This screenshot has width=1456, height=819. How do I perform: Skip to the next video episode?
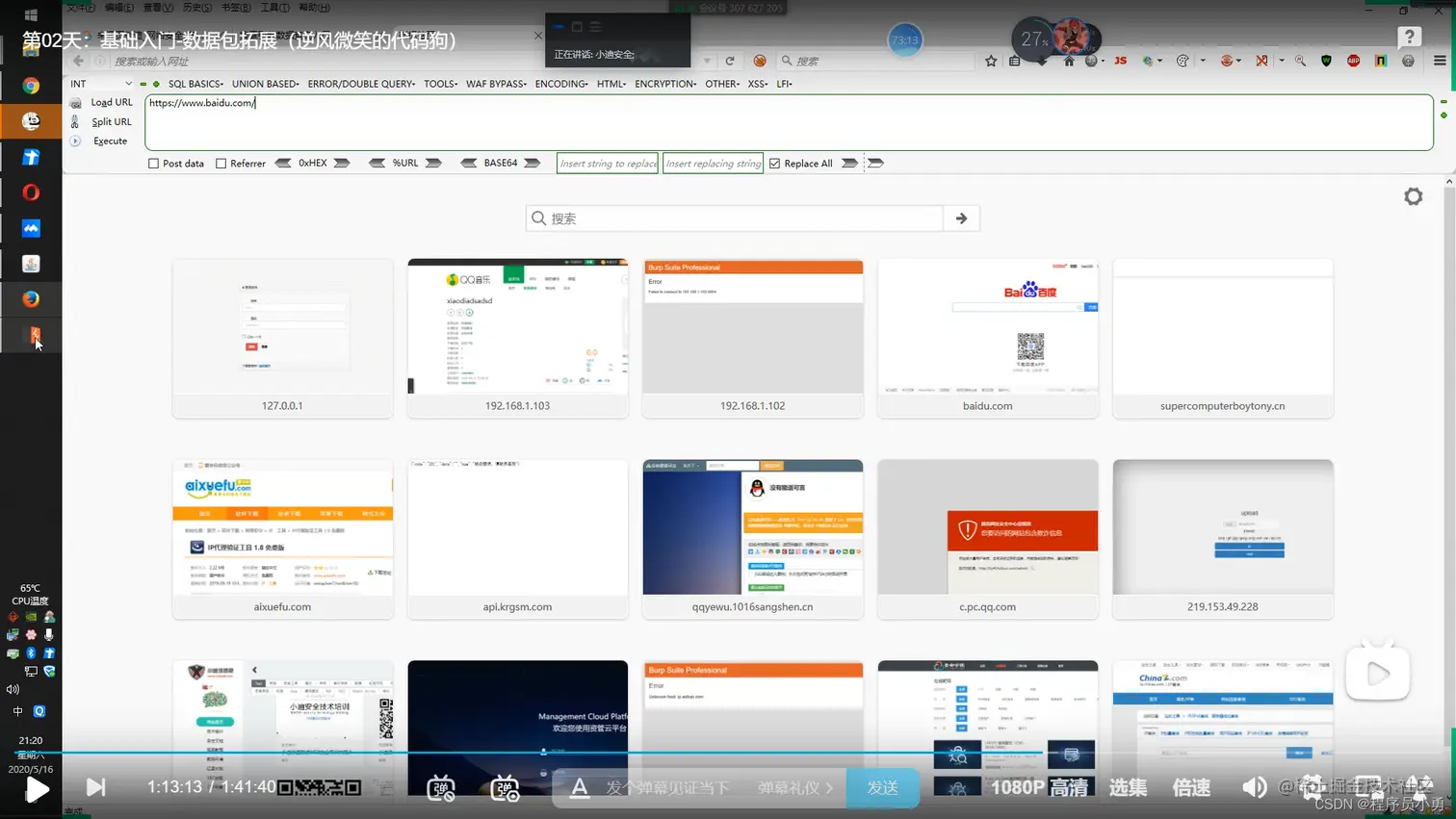point(95,787)
